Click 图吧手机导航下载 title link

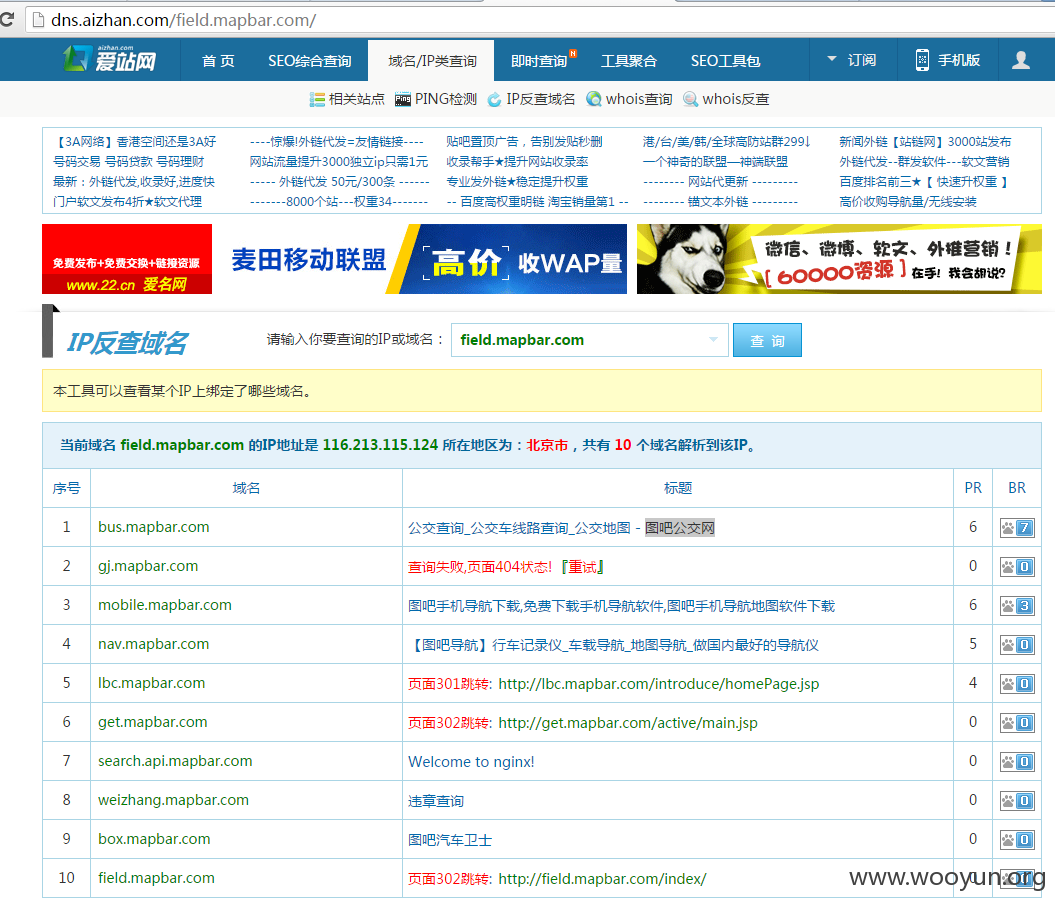click(x=621, y=606)
